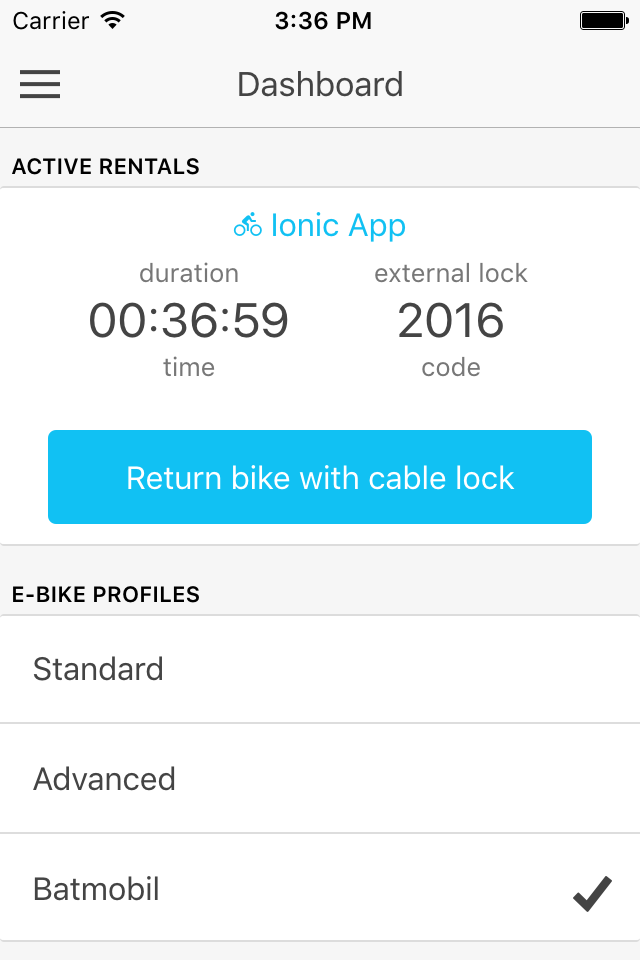
Task: Tap the Carrier label in status bar
Action: (x=51, y=21)
